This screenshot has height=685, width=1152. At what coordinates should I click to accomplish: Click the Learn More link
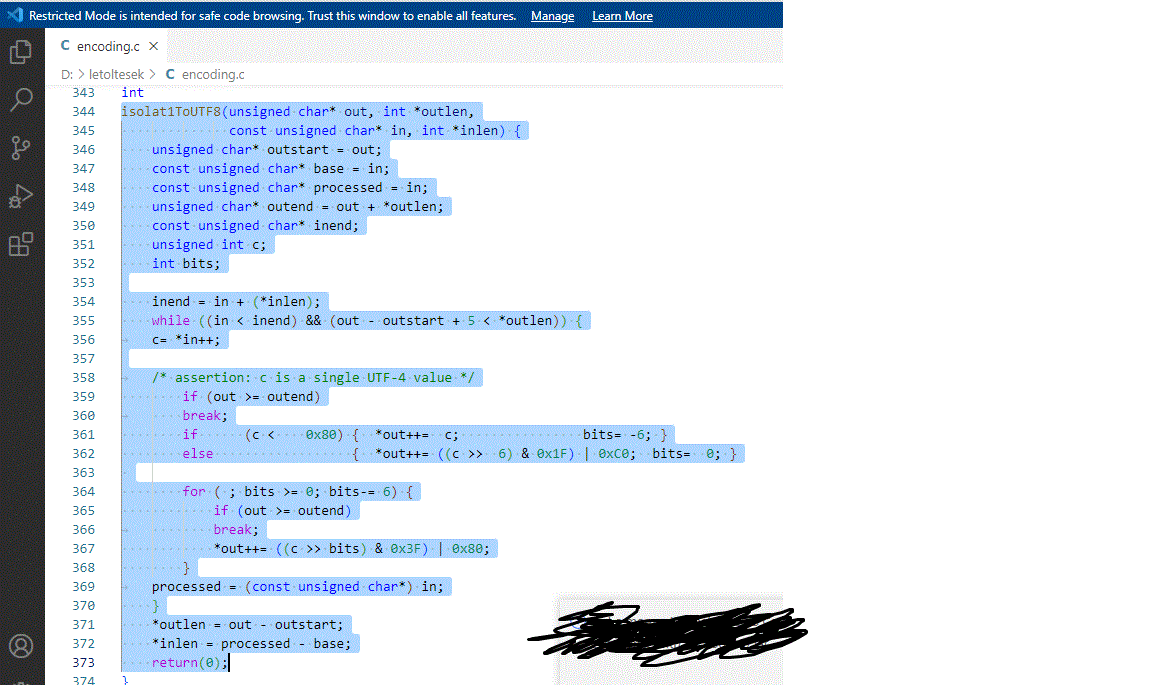(x=622, y=15)
